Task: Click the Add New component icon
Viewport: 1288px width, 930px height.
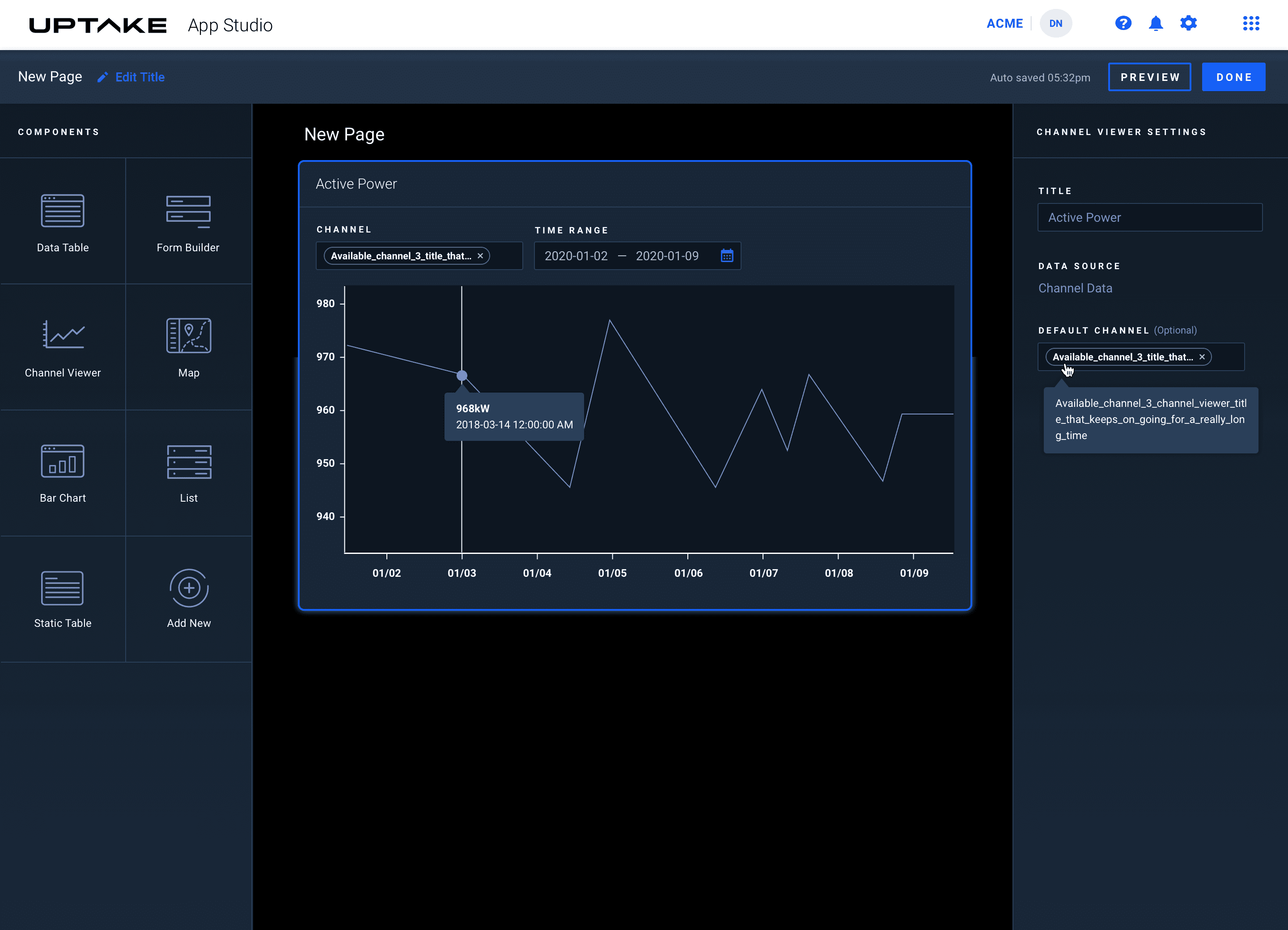Action: (189, 588)
